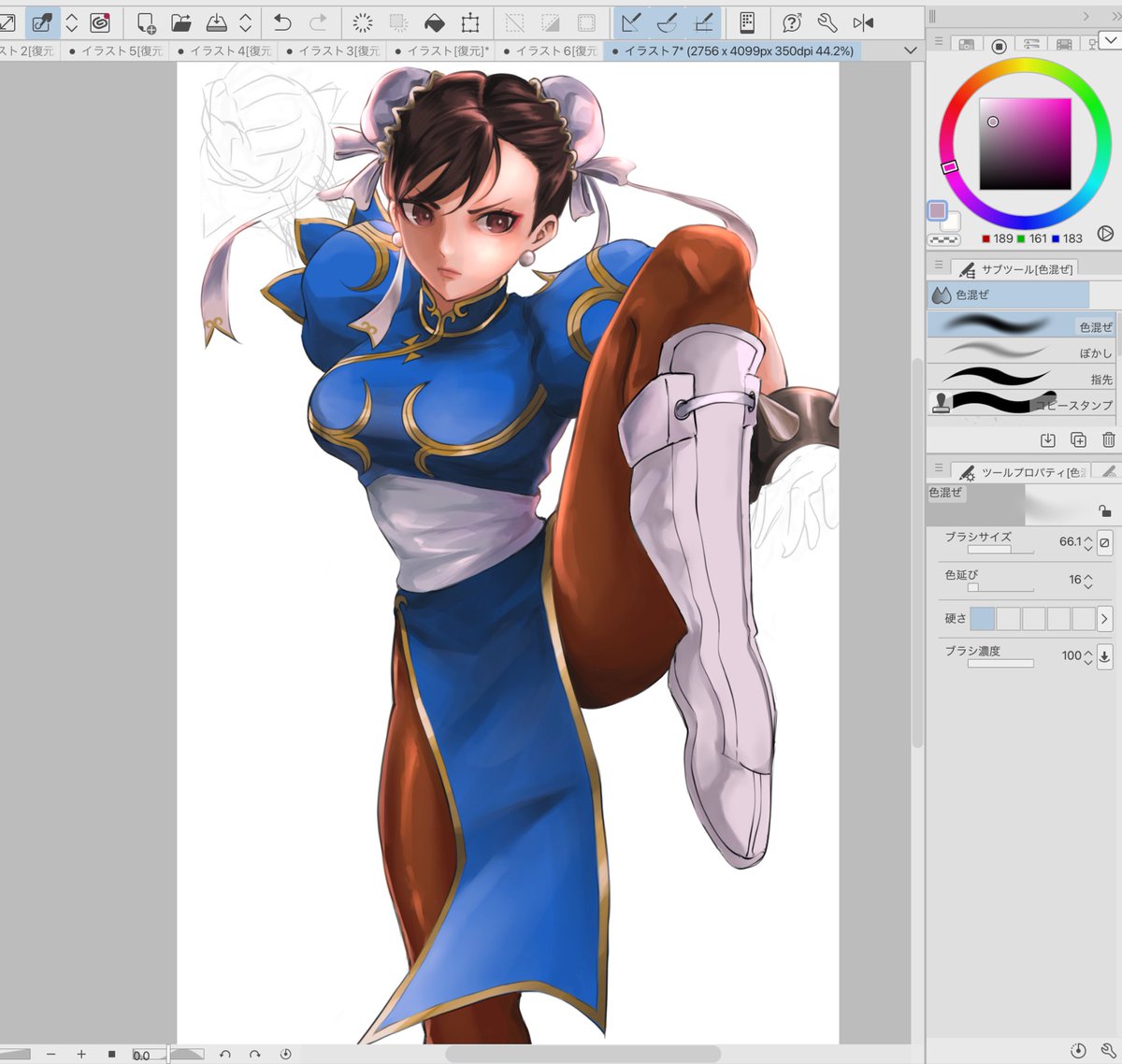Switch color space with circled triangle button
Viewport: 1122px width, 1064px height.
tap(1105, 234)
